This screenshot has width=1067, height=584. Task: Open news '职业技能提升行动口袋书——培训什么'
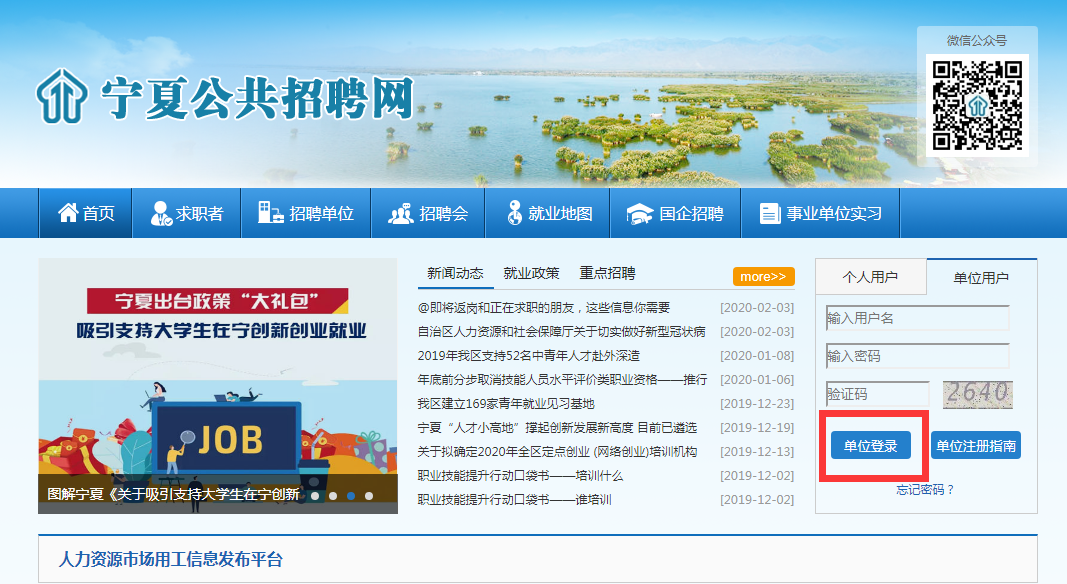tap(520, 475)
